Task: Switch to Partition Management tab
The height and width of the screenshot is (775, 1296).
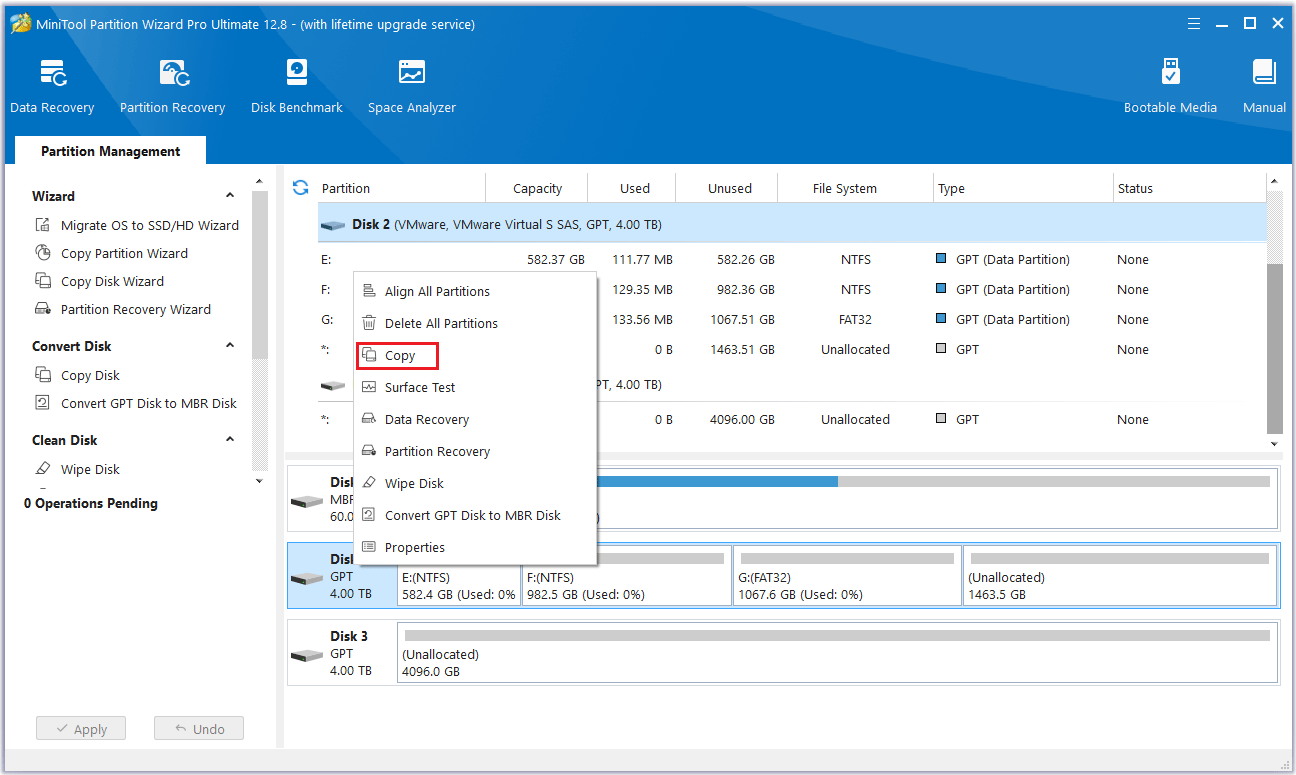Action: [x=110, y=151]
